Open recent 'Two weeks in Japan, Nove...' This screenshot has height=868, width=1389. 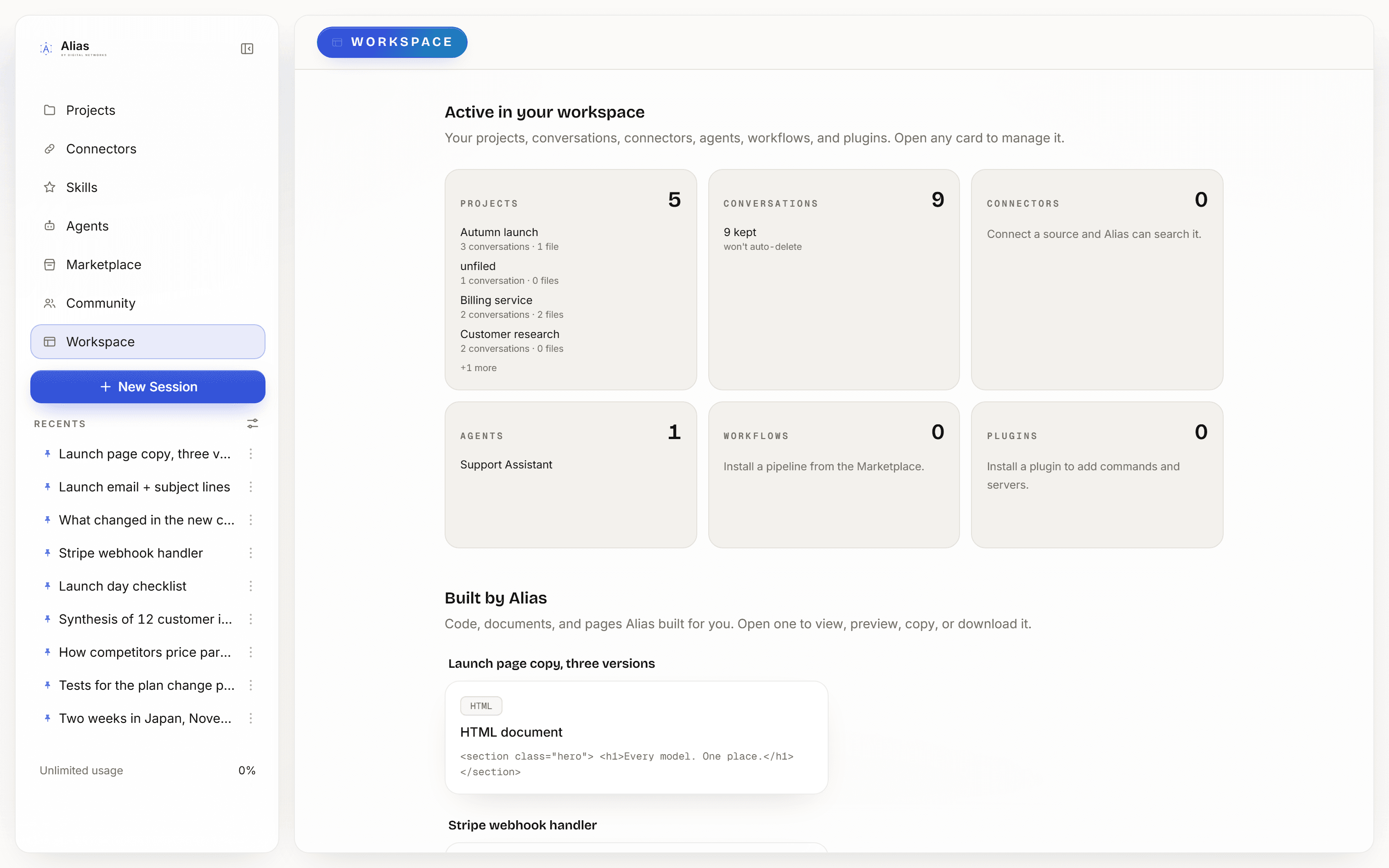145,718
